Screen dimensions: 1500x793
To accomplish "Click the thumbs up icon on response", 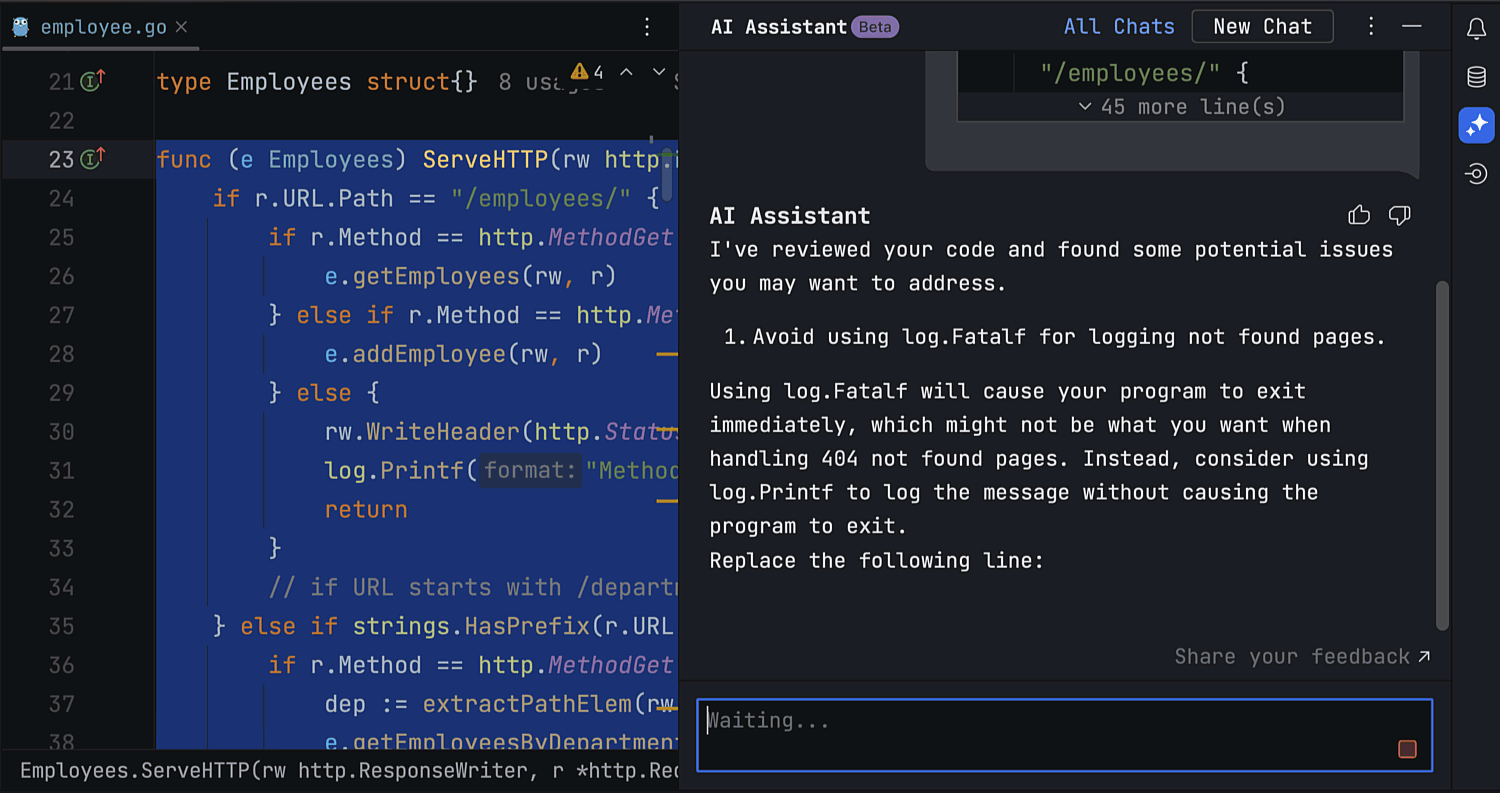I will [x=1359, y=215].
